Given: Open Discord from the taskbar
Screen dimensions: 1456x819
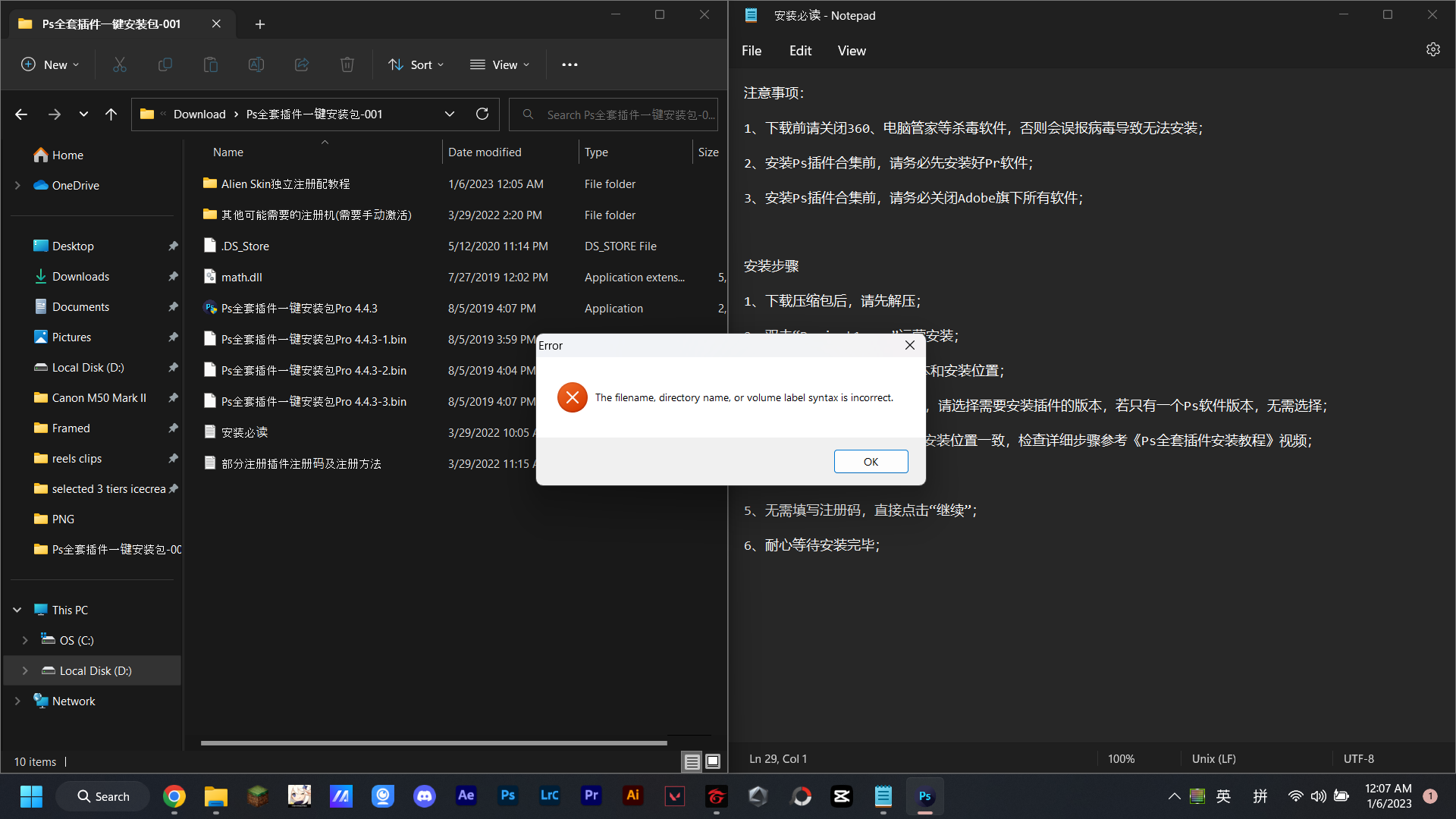Looking at the screenshot, I should tap(424, 795).
